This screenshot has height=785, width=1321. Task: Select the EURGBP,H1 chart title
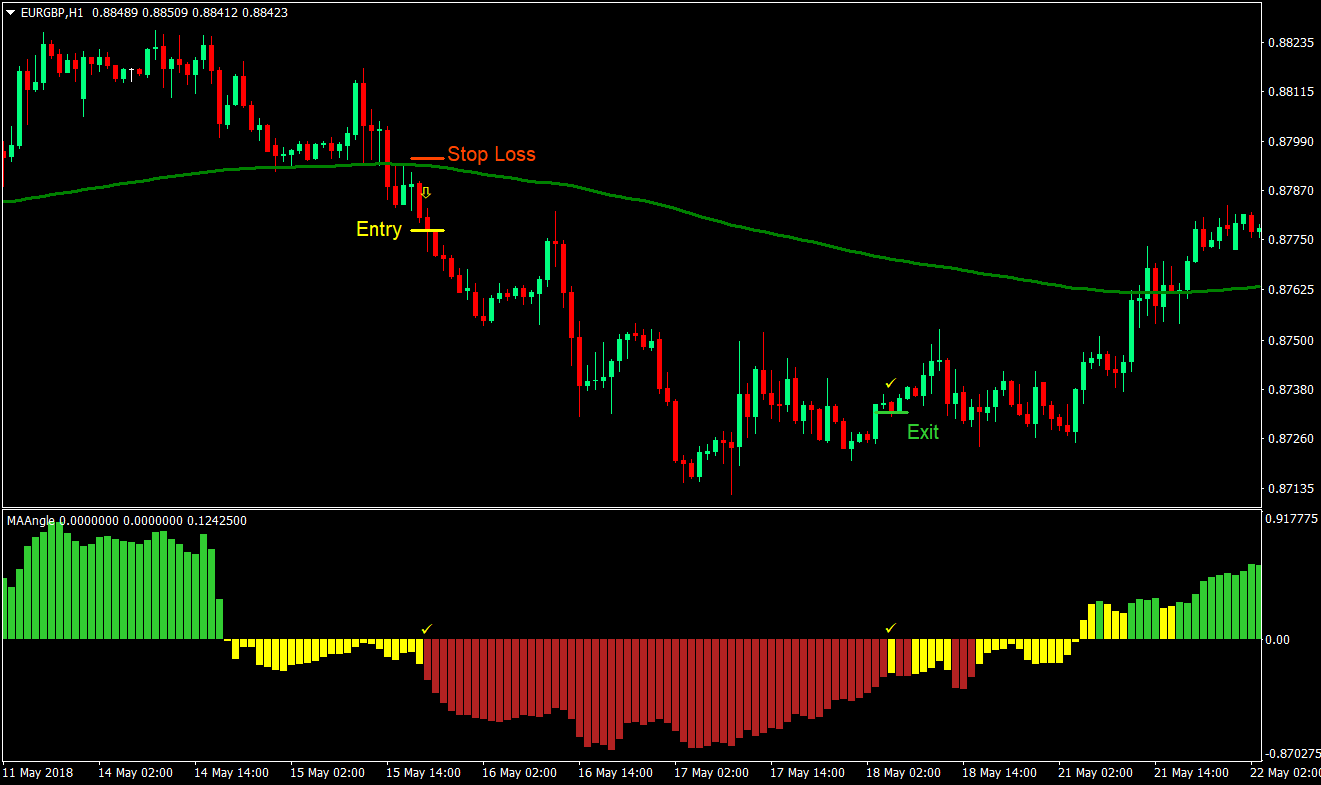click(50, 14)
